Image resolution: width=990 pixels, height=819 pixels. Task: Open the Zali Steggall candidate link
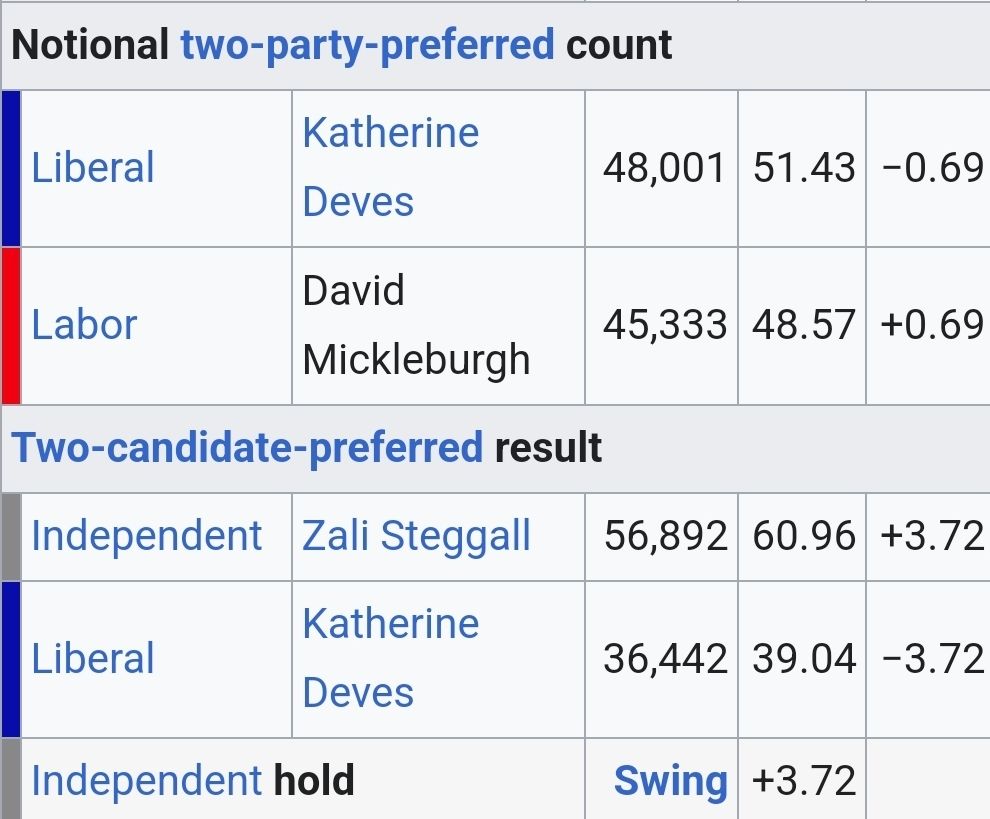pos(416,536)
